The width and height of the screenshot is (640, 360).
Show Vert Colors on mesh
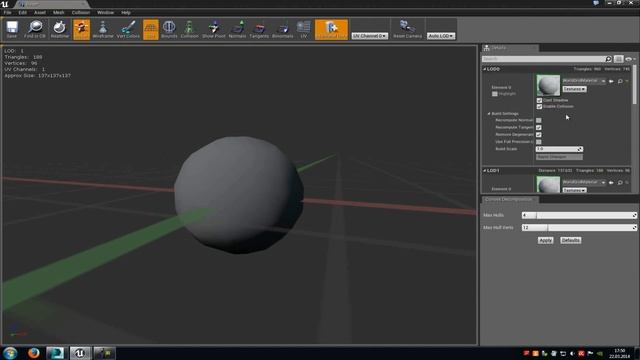pos(128,29)
